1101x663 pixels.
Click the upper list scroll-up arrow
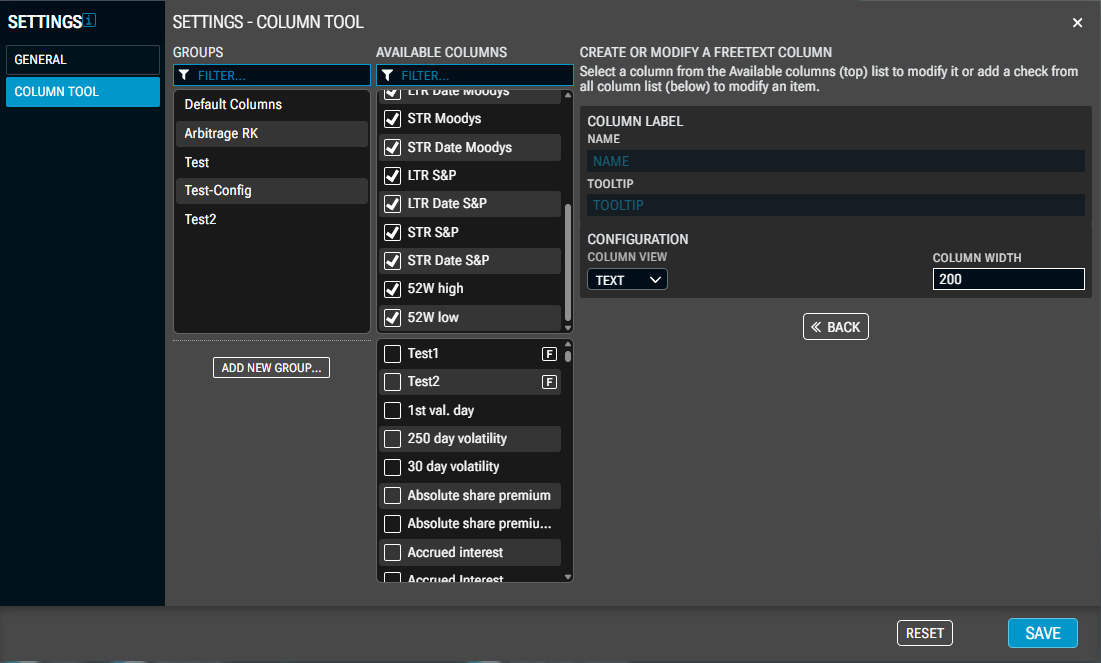tap(568, 96)
